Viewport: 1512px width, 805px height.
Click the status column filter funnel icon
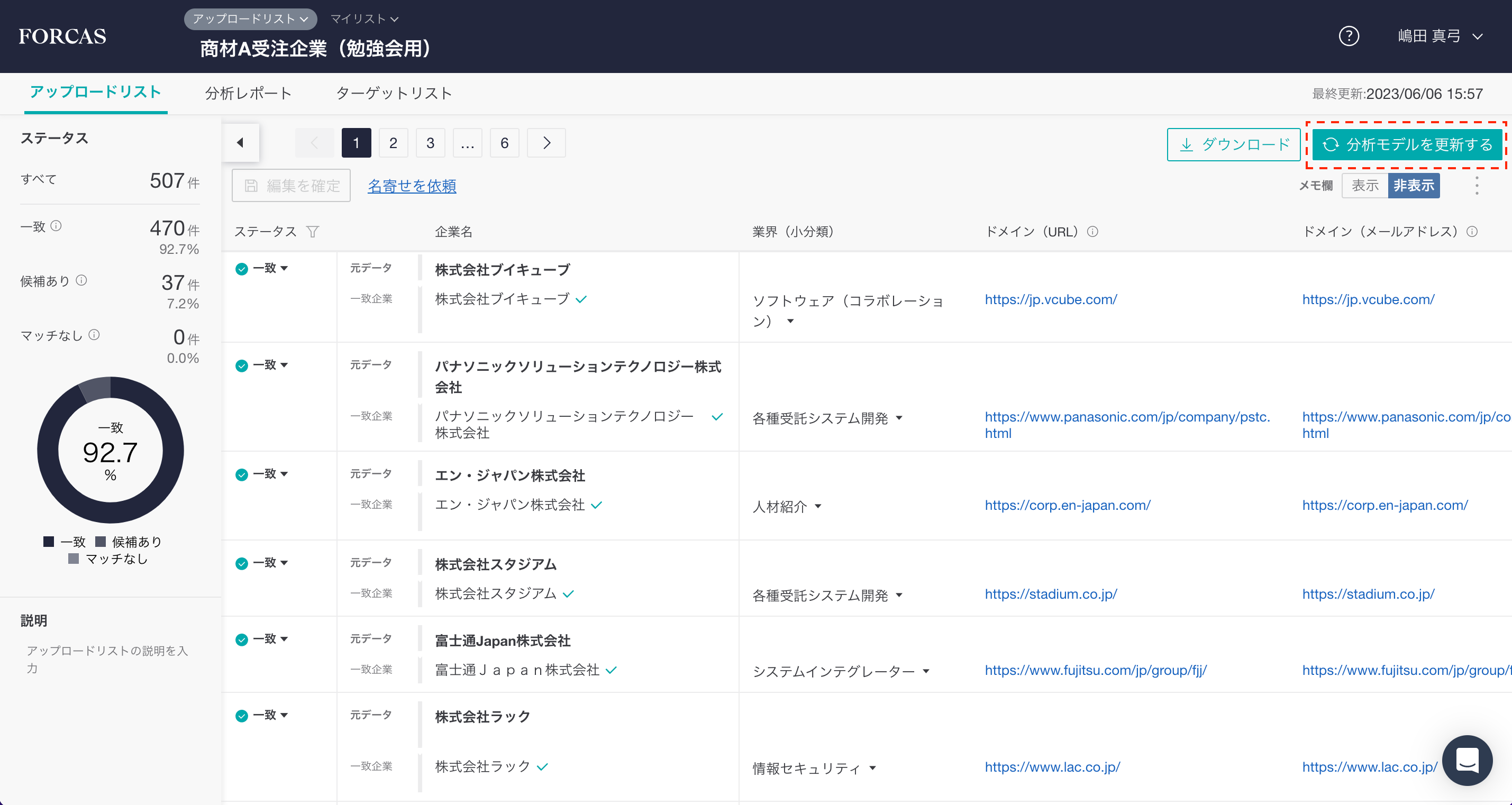[x=313, y=232]
